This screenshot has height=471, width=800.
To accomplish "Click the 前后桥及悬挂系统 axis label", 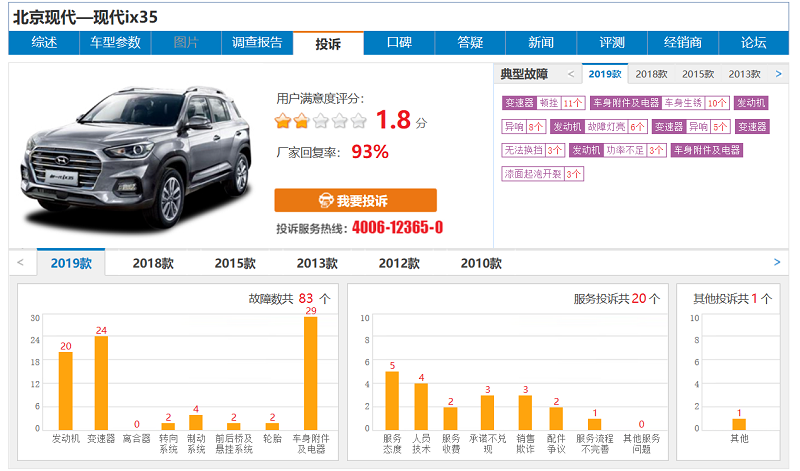I will point(234,443).
